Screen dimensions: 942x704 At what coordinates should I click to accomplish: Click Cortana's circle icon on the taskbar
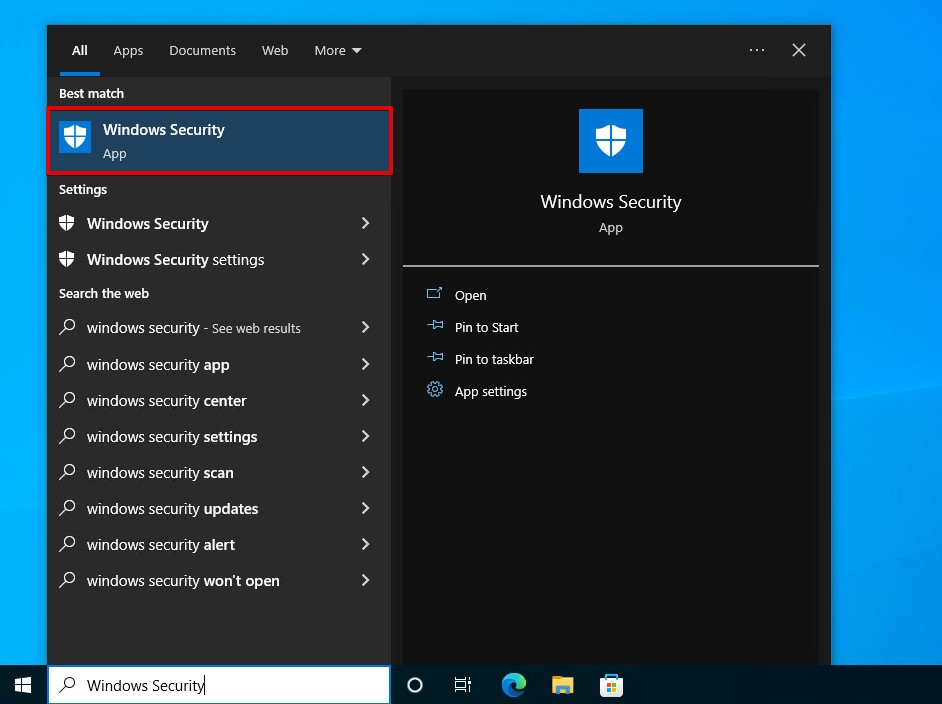pos(414,685)
